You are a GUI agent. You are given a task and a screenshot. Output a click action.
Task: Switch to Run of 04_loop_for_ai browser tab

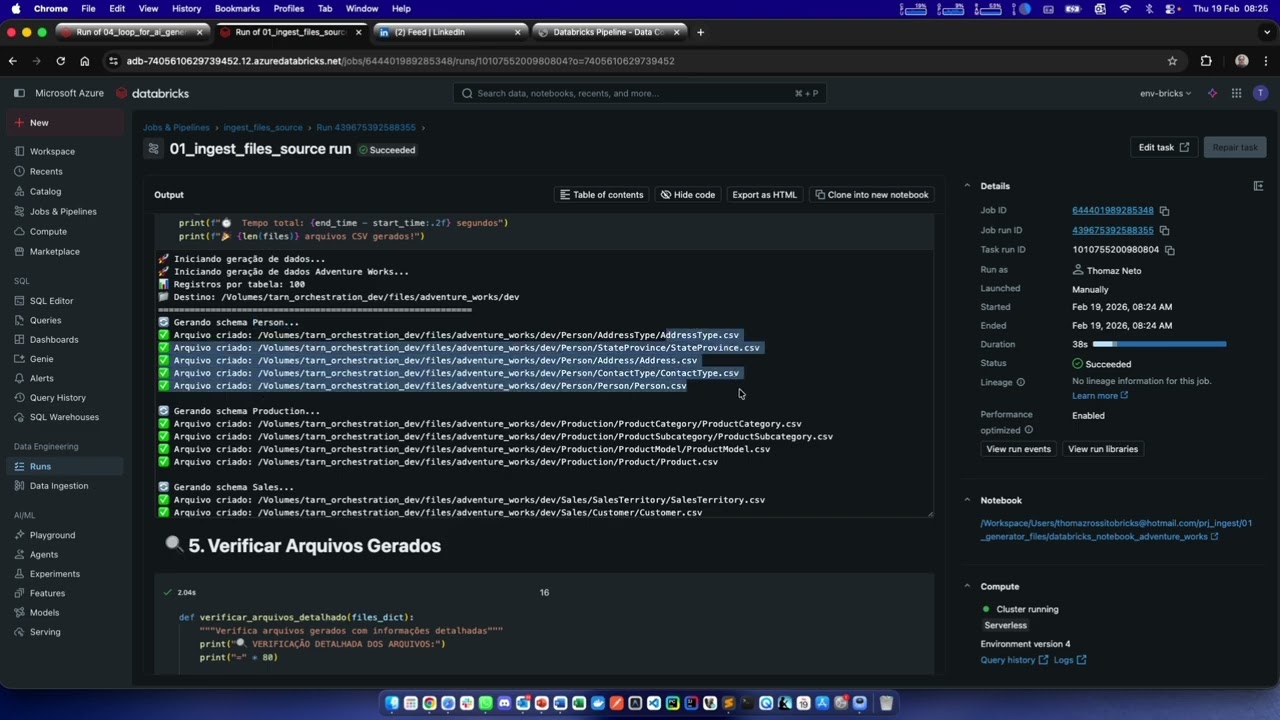point(132,32)
